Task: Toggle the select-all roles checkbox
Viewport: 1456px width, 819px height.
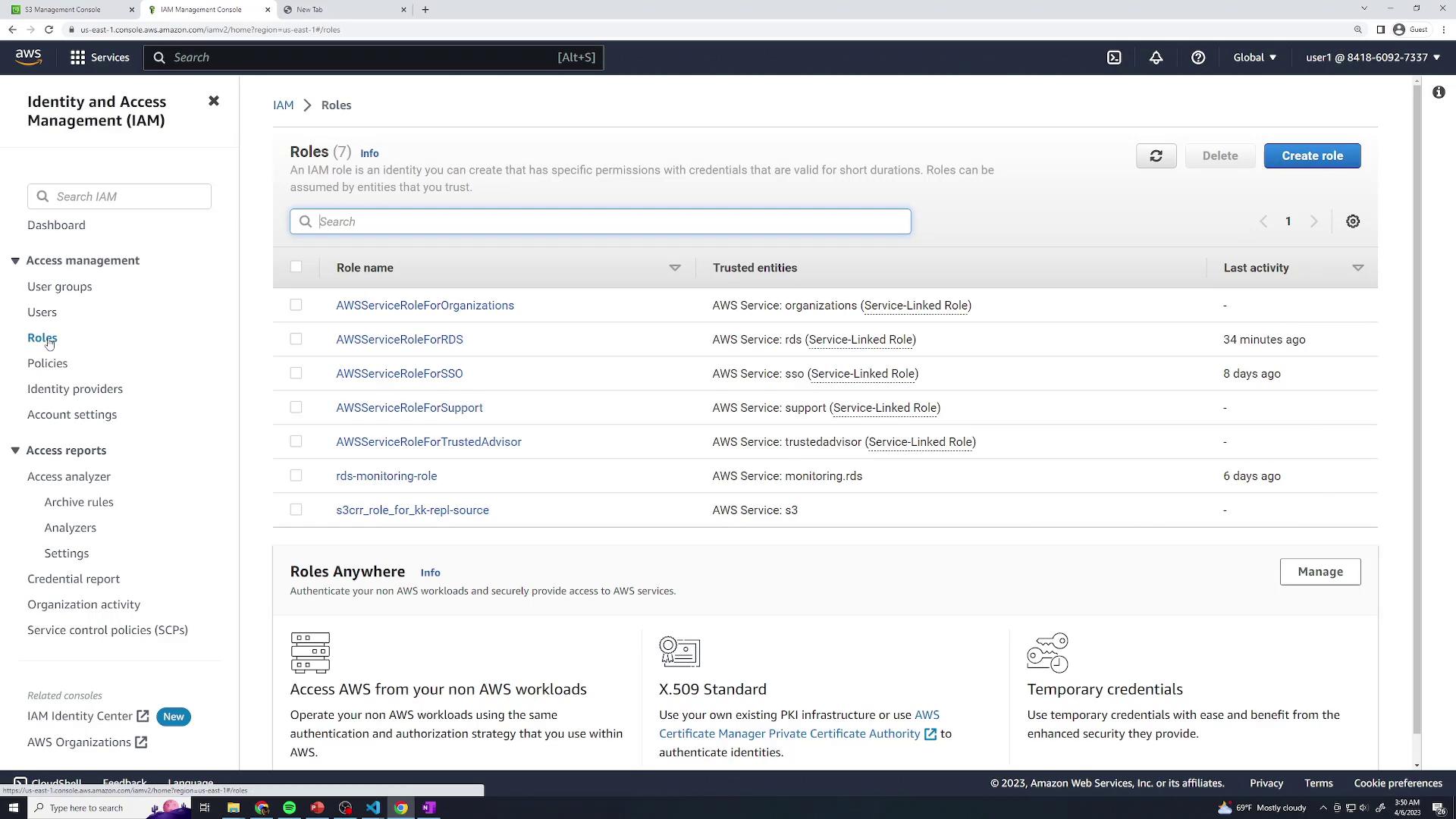Action: pyautogui.click(x=296, y=267)
